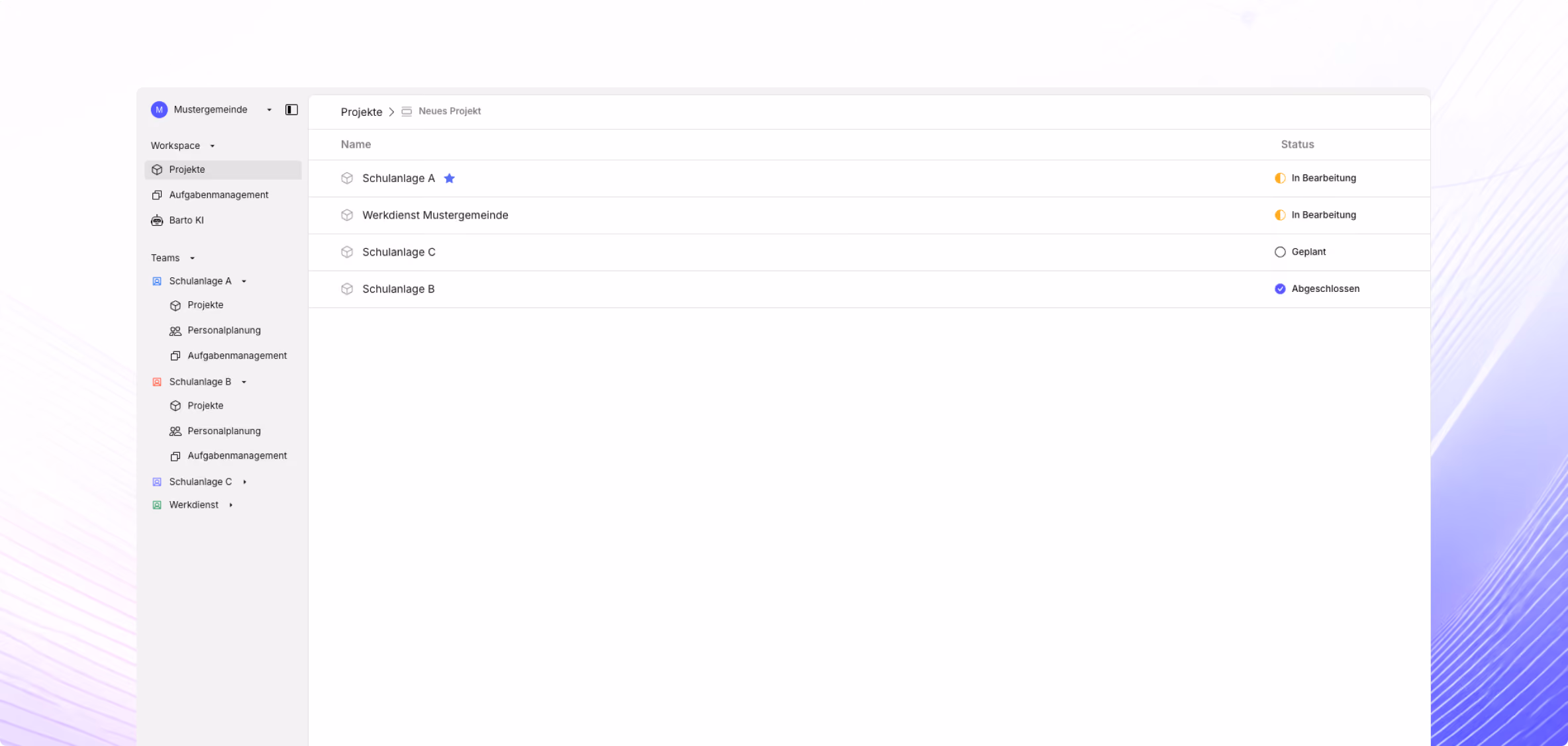The width and height of the screenshot is (1568, 746).
Task: Click orange status icon for Schulanlage A
Action: [1280, 178]
